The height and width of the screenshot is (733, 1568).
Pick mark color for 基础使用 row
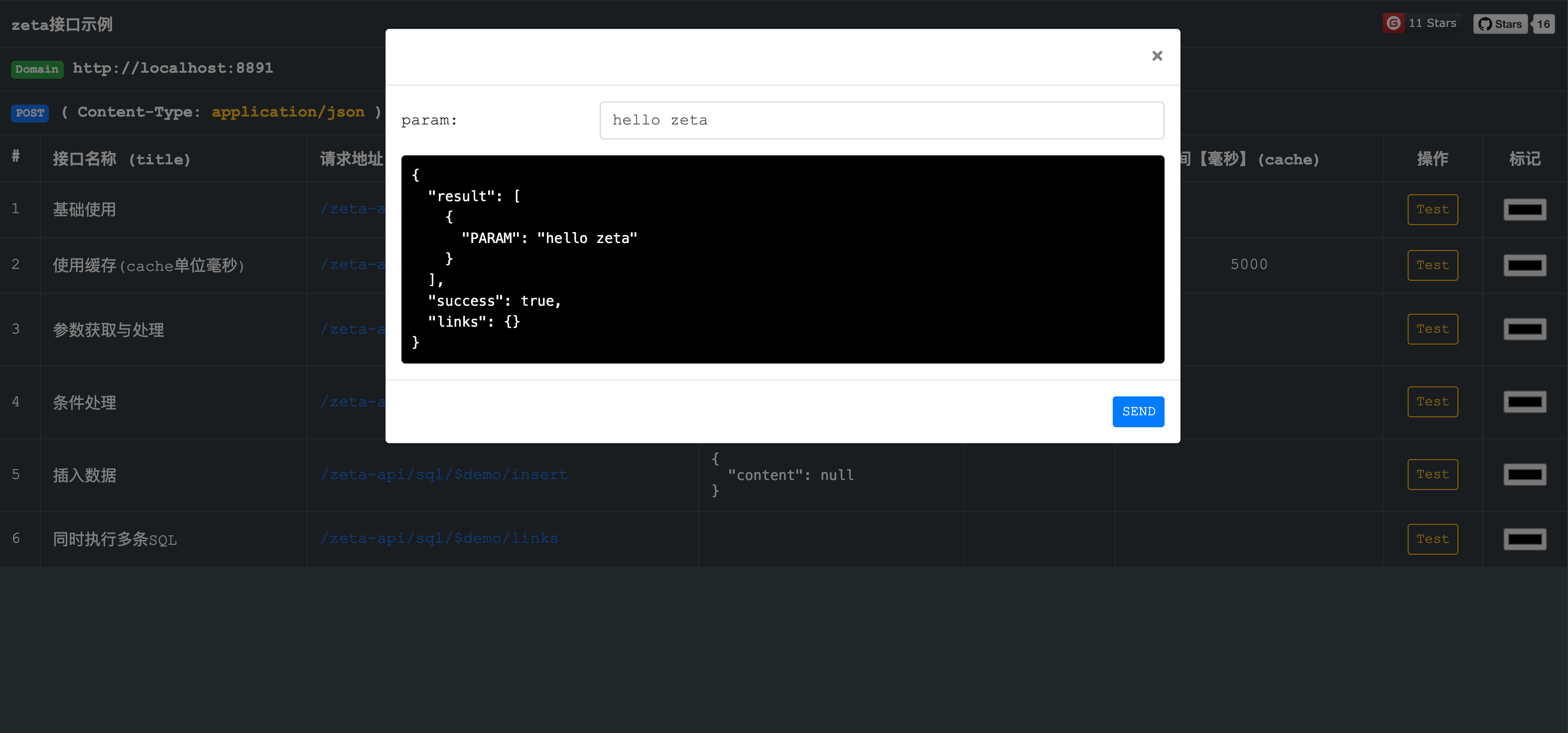1524,210
